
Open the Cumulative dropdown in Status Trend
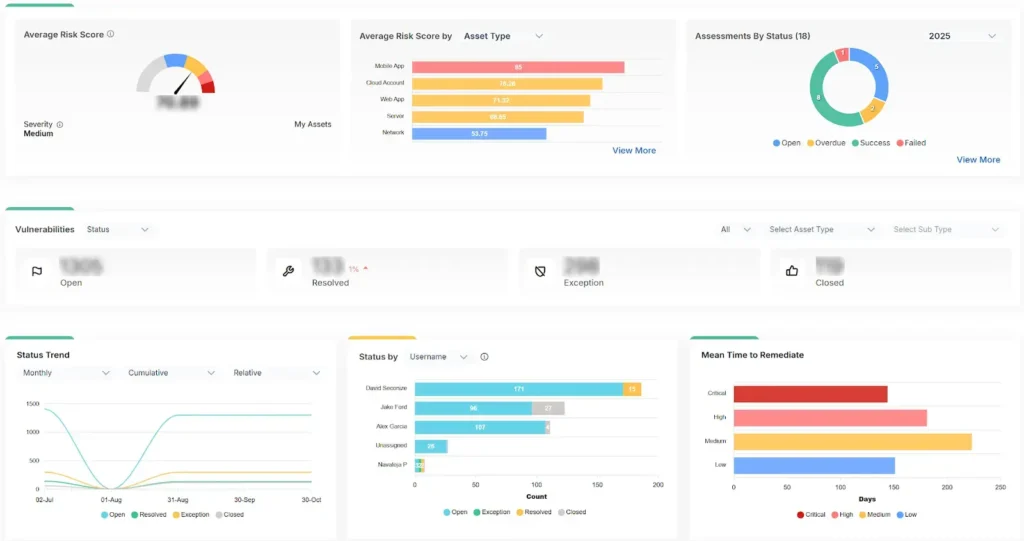pyautogui.click(x=171, y=372)
